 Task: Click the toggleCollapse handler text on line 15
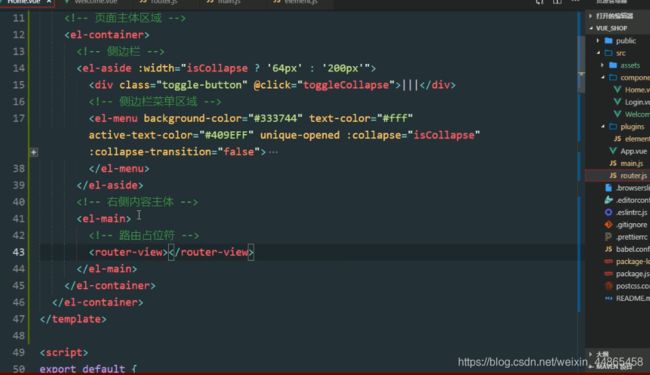[x=346, y=85]
